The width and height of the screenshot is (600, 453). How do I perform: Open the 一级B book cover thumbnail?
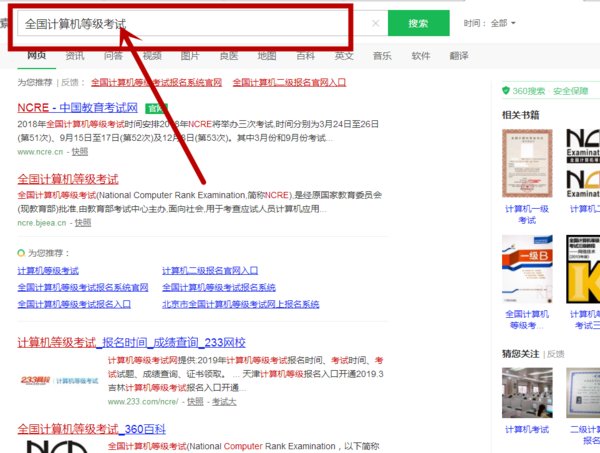pos(527,269)
